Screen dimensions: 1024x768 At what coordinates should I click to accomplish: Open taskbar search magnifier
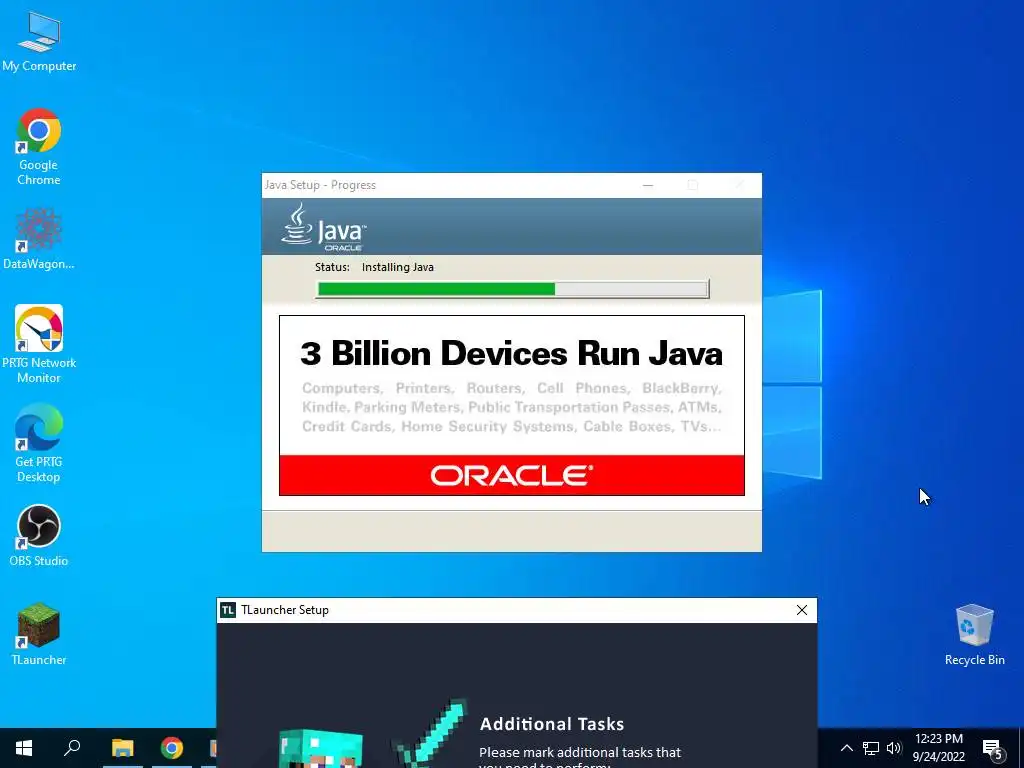72,748
